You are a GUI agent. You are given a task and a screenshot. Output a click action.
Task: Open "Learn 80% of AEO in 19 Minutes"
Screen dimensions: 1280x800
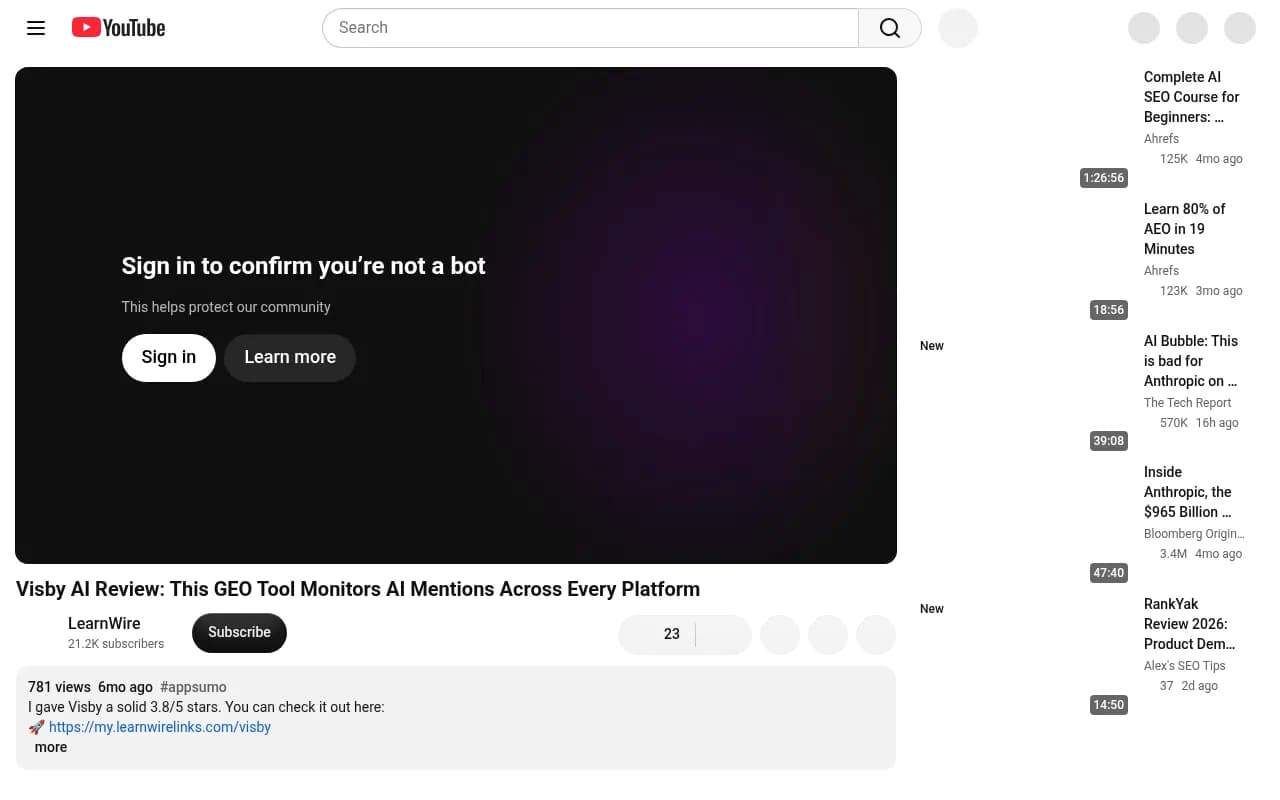[1184, 229]
